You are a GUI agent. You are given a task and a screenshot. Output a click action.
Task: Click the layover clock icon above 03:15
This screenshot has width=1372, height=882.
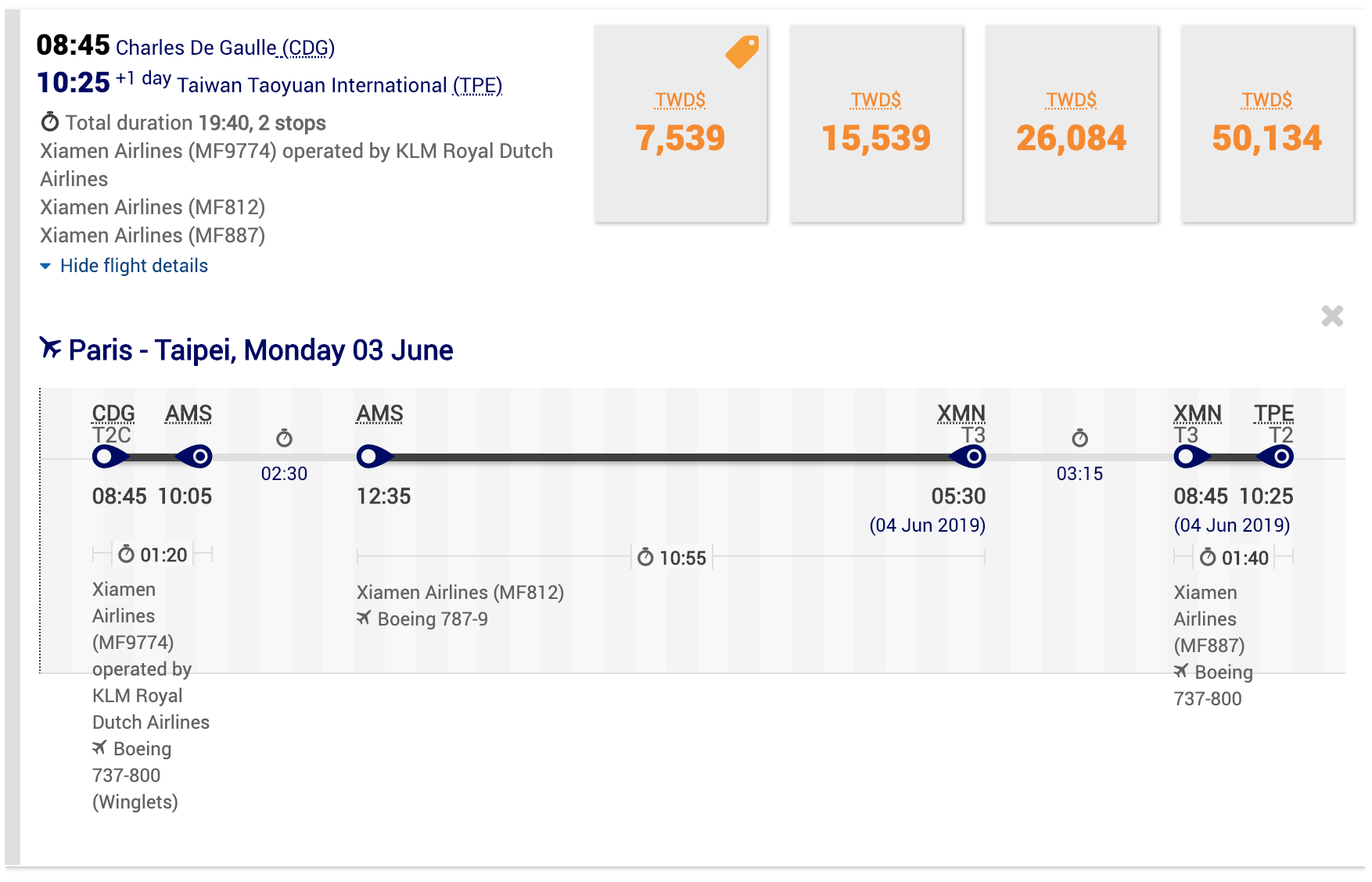coord(1079,438)
